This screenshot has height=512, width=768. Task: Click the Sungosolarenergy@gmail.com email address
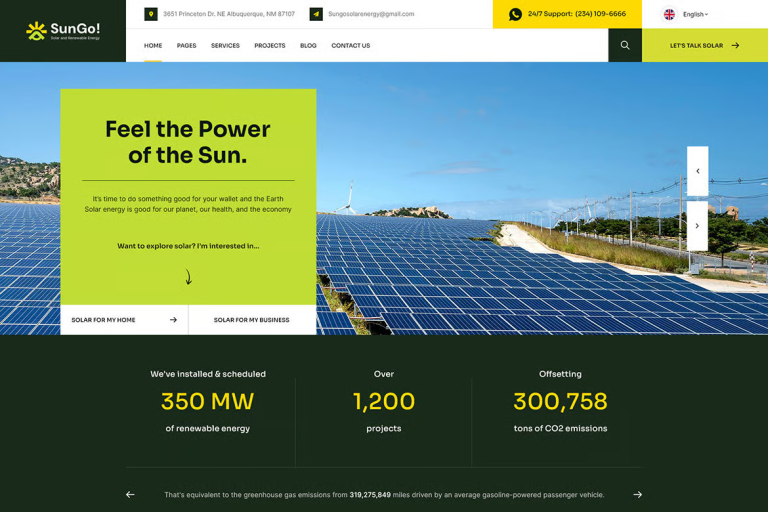(x=371, y=14)
